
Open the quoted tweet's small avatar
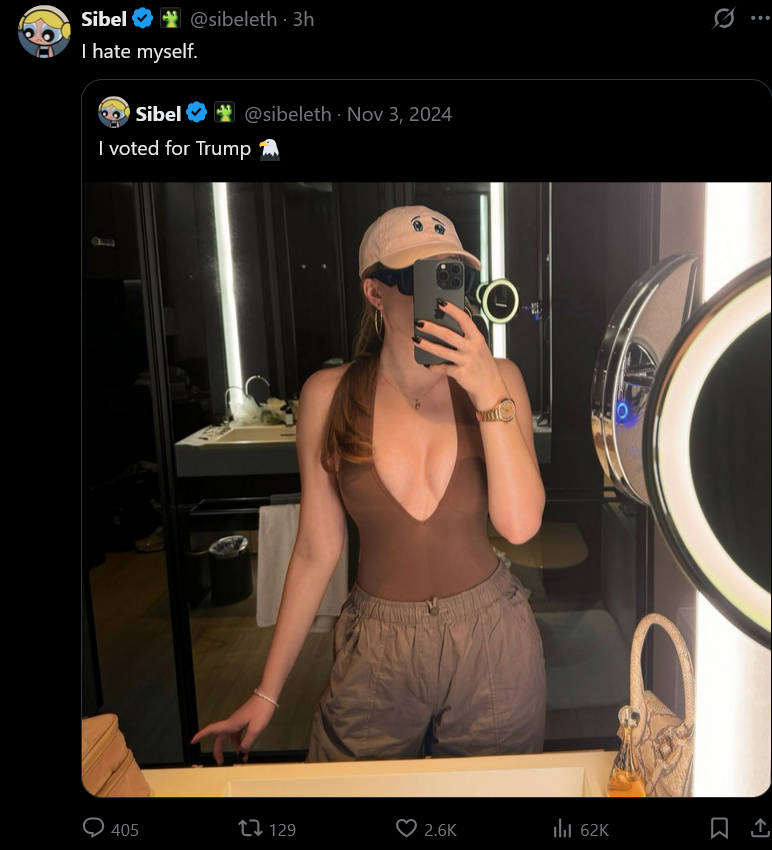[x=114, y=112]
